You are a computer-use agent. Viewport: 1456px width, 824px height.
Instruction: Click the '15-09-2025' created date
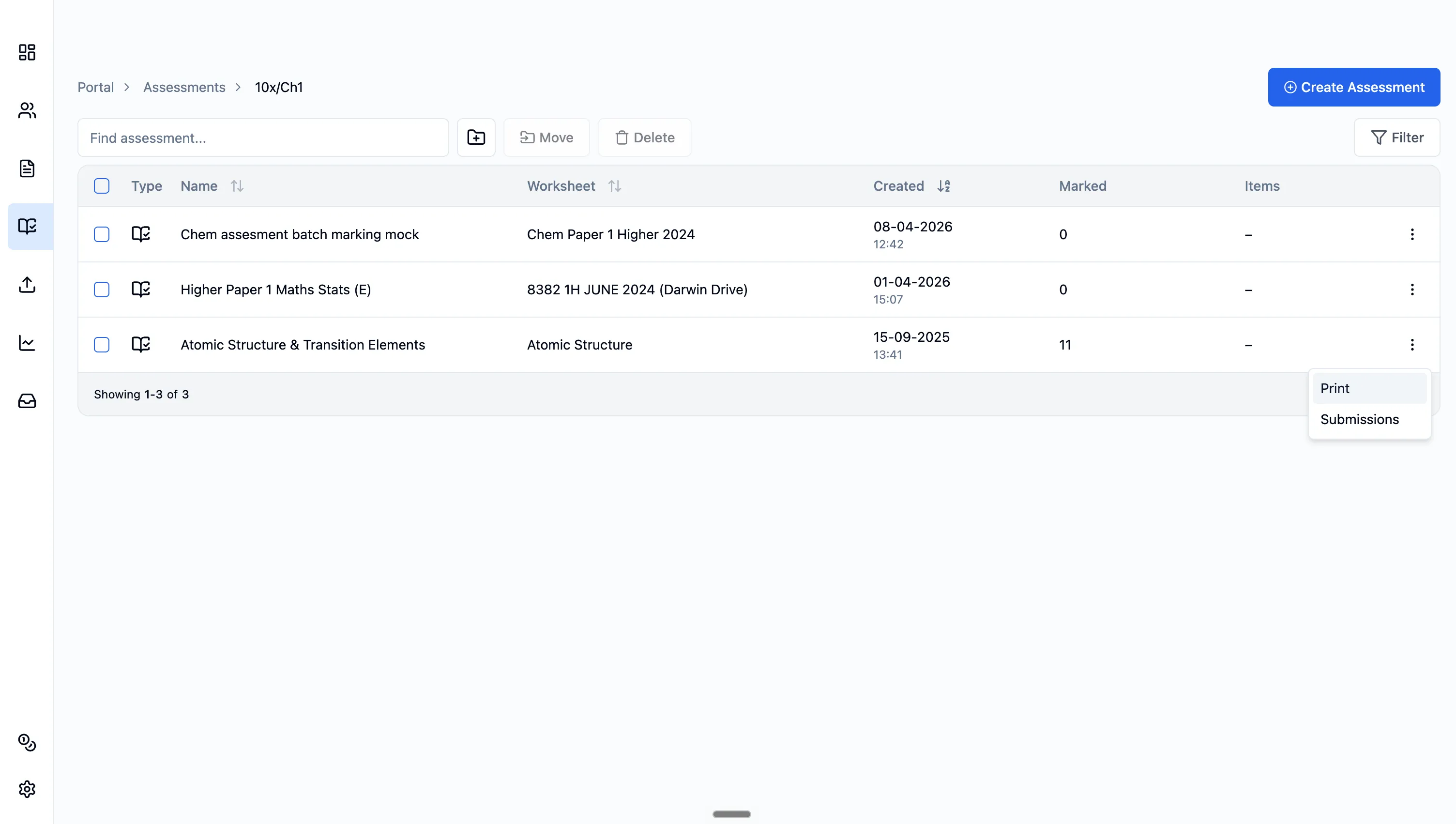pos(911,337)
